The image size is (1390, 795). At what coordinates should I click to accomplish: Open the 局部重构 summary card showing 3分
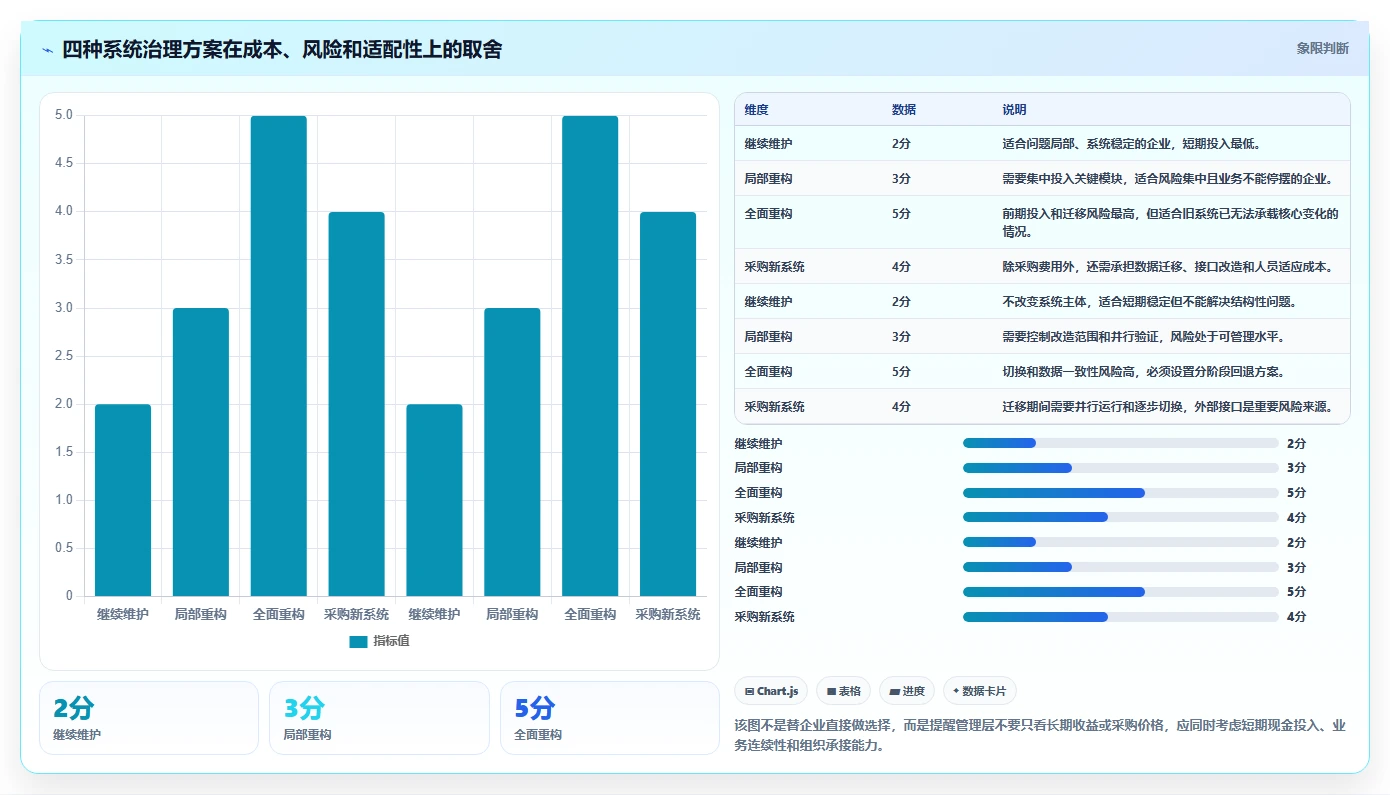pos(379,718)
